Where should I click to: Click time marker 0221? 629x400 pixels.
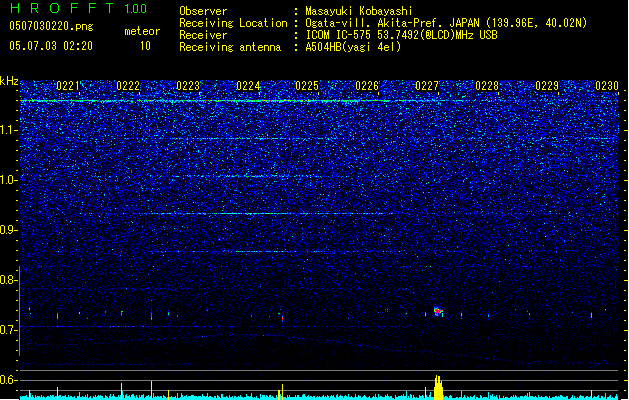point(68,86)
